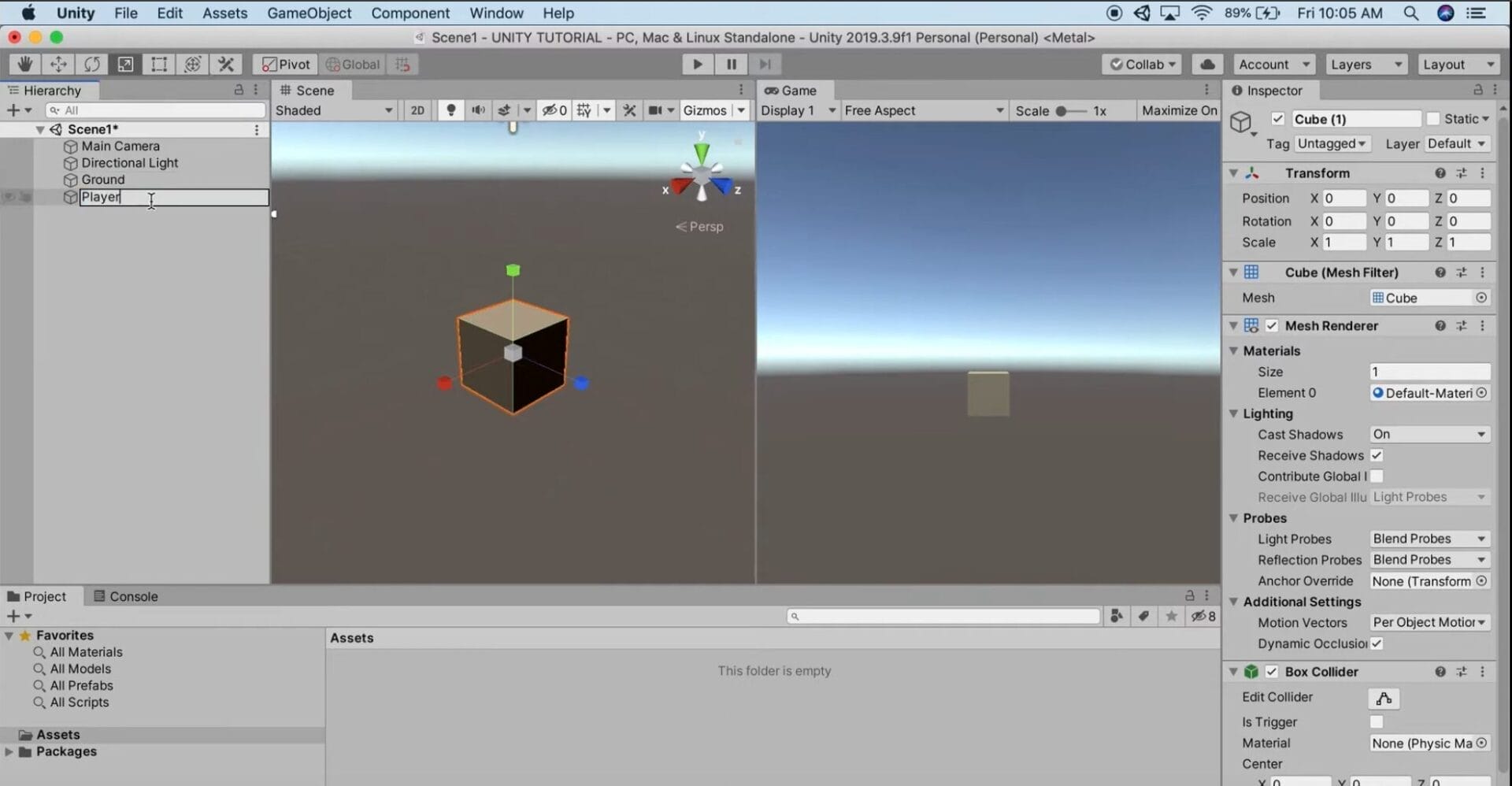Viewport: 1512px width, 786px height.
Task: Open Cast Shadows dropdown
Action: coord(1429,435)
